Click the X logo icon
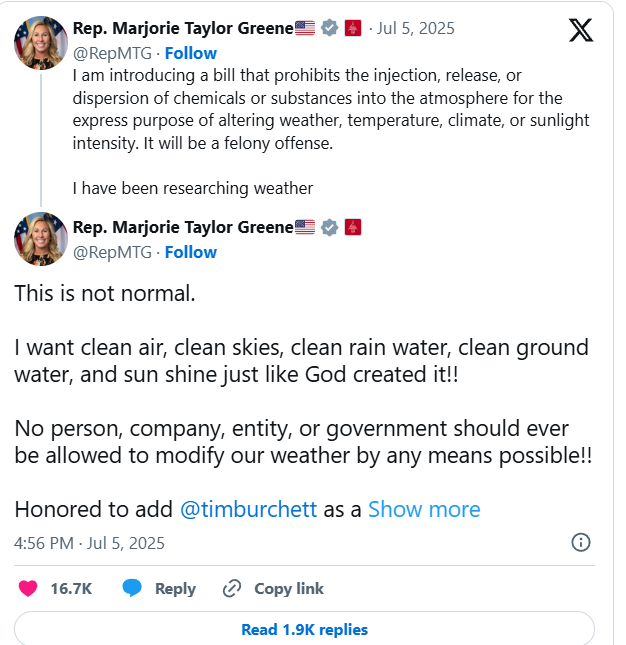The height and width of the screenshot is (645, 626). (581, 30)
